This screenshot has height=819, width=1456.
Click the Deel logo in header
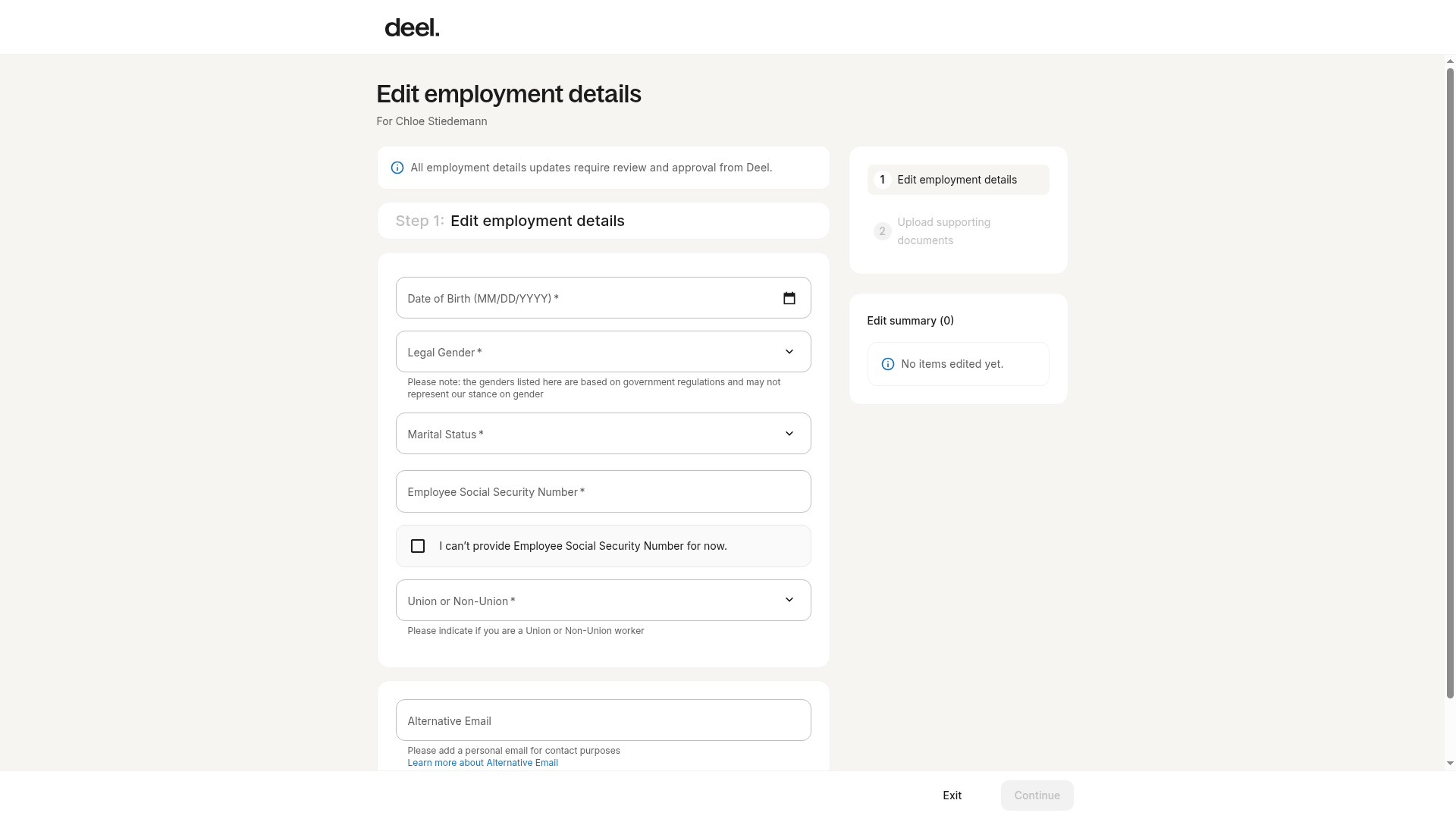click(x=412, y=28)
